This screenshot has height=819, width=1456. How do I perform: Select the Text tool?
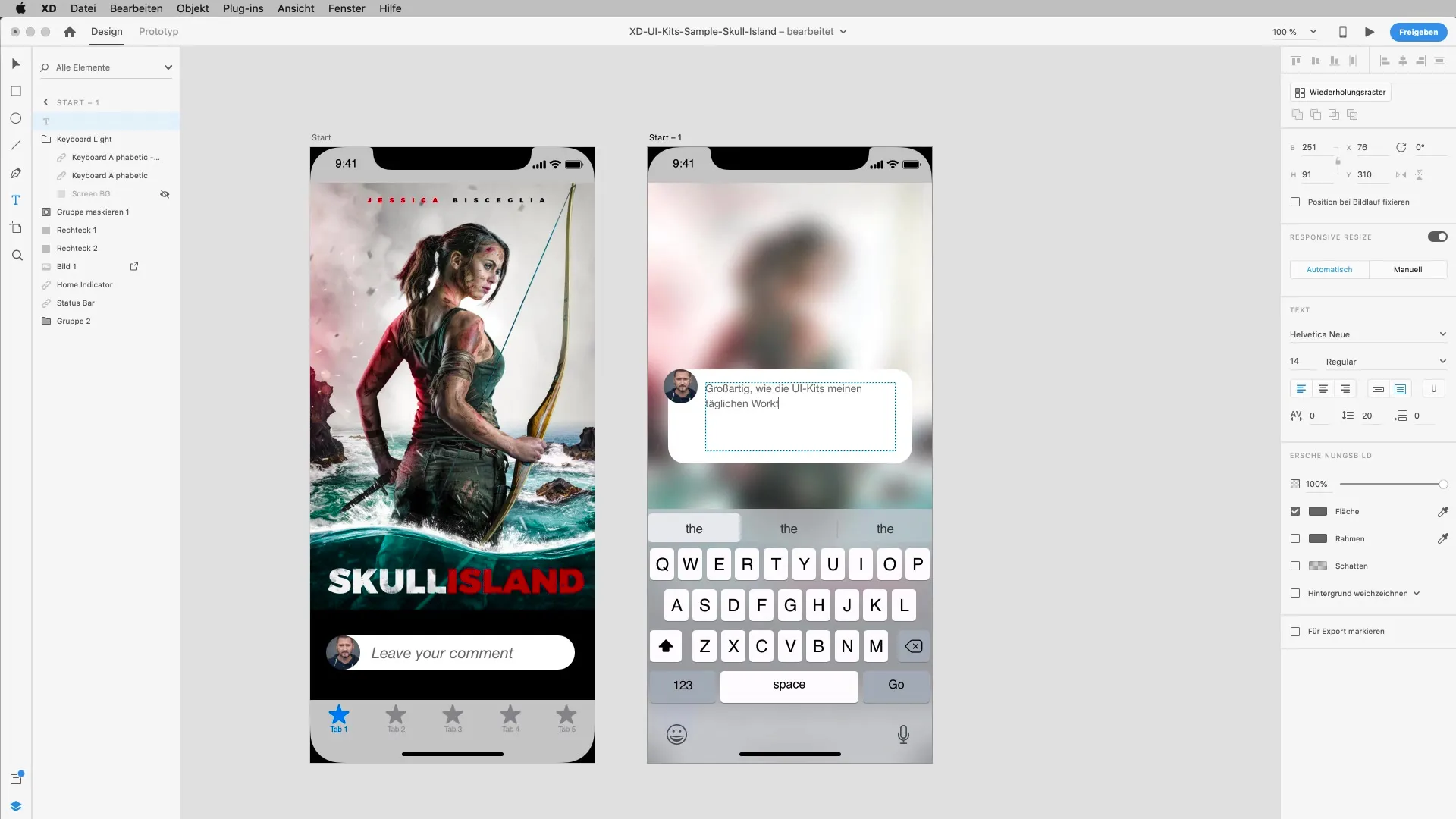click(16, 200)
